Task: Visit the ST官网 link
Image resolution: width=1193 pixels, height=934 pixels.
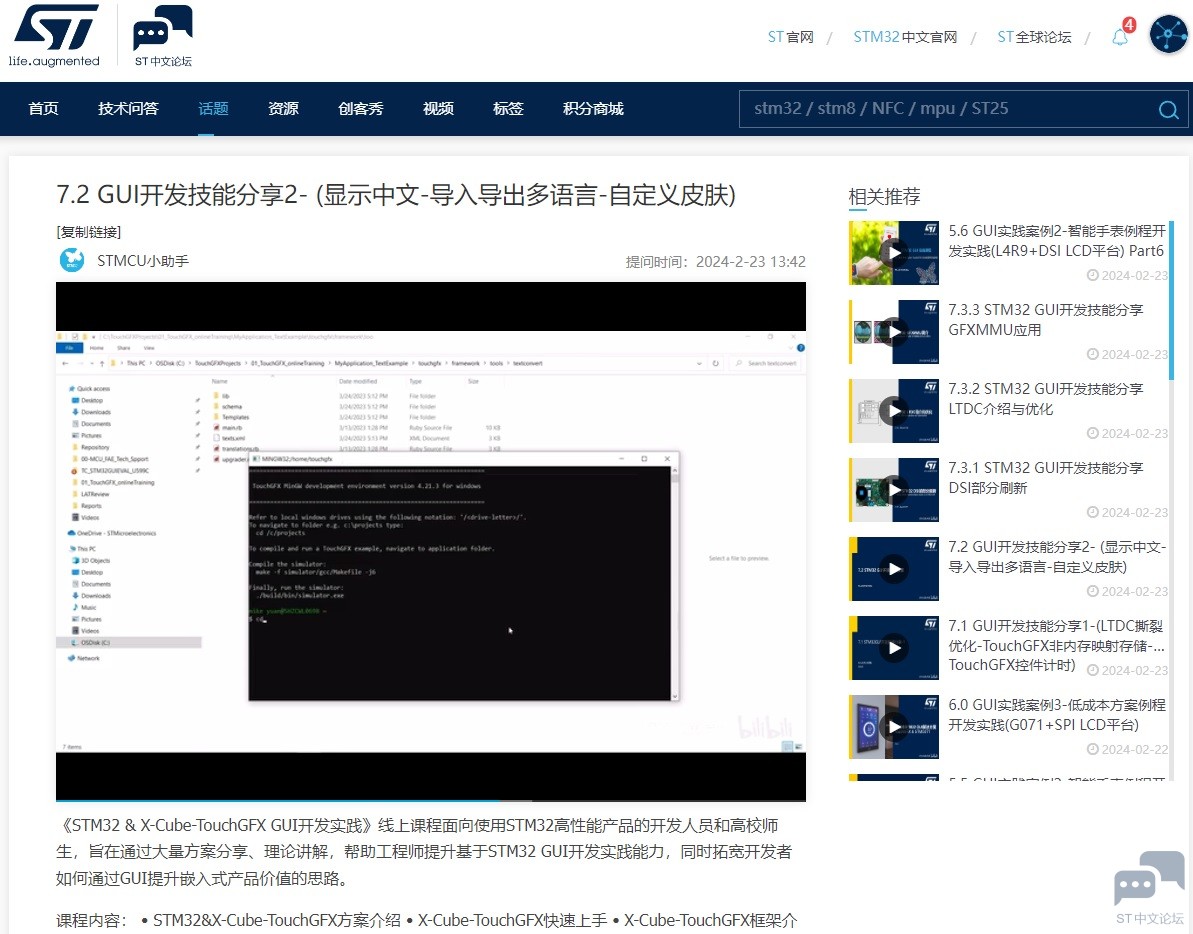Action: [x=791, y=37]
